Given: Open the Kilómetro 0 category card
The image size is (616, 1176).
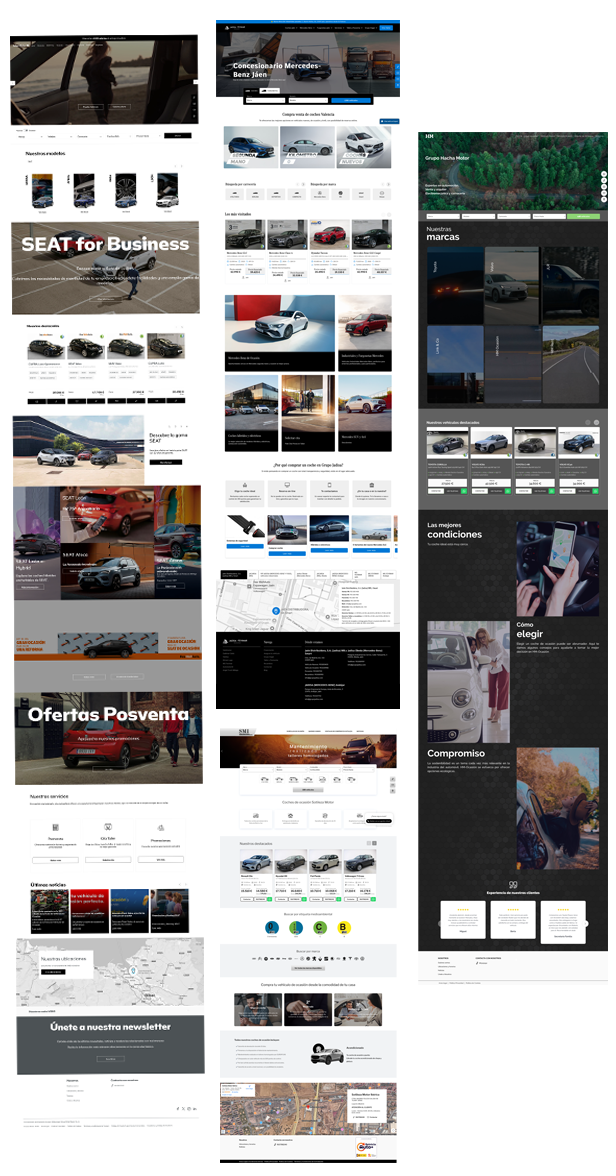Looking at the screenshot, I should (x=308, y=146).
